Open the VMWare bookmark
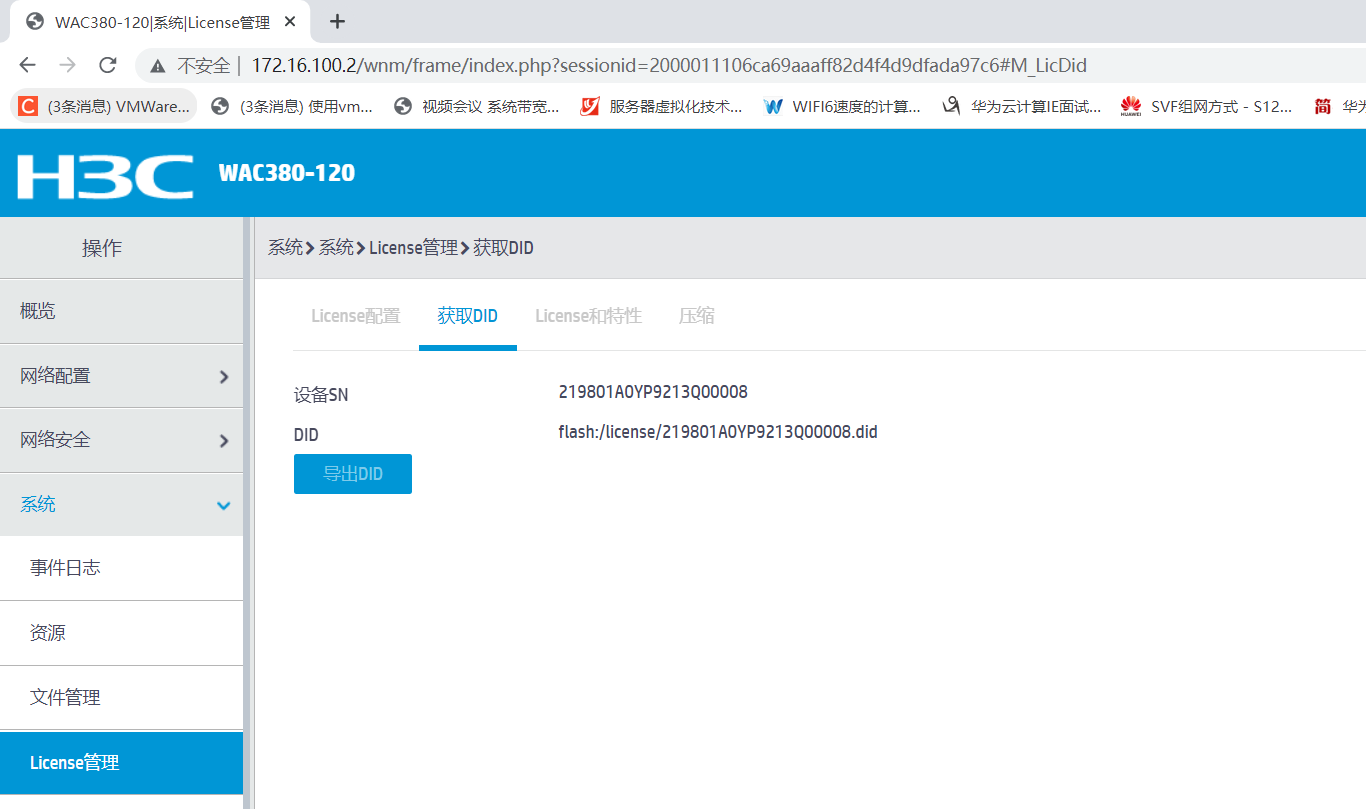 [x=104, y=106]
